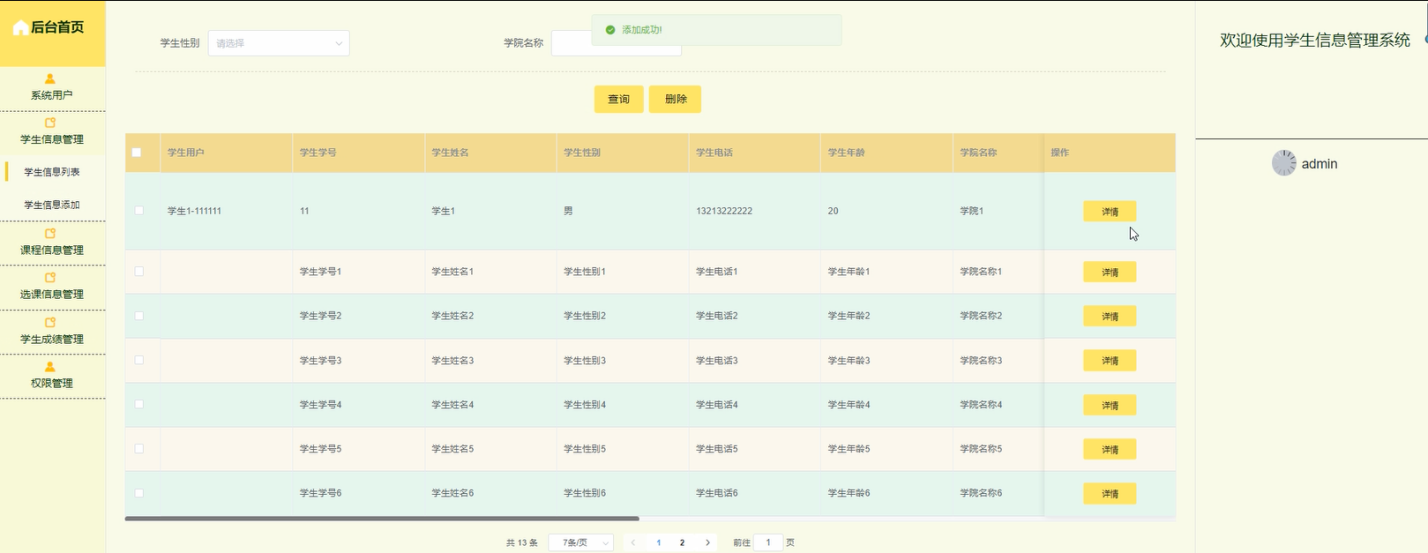Open 详情 for the 学生1 row
Viewport: 1428px width, 553px height.
(1110, 211)
